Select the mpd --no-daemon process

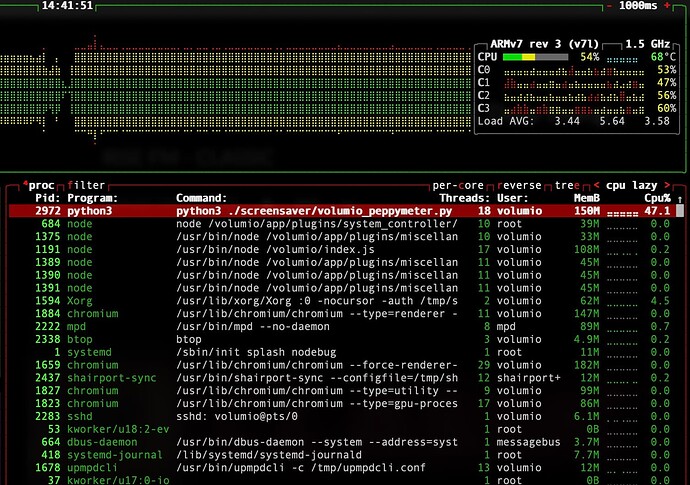click(342, 326)
